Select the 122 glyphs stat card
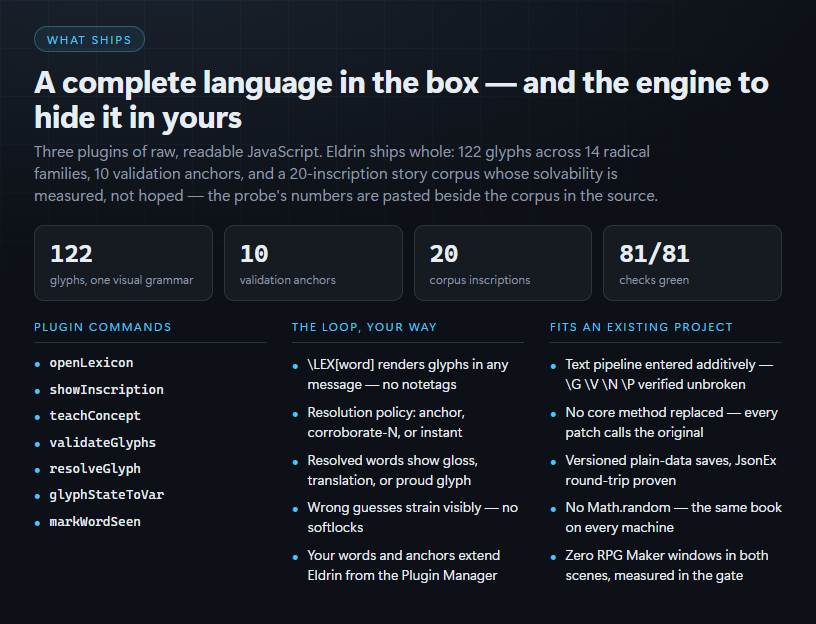Image resolution: width=816 pixels, height=624 pixels. pyautogui.click(x=123, y=263)
